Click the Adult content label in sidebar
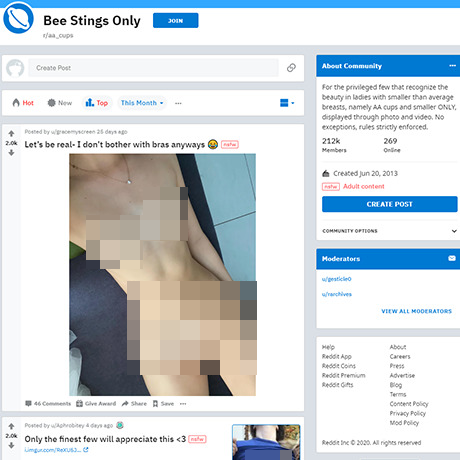This screenshot has height=460, width=460. pos(364,186)
